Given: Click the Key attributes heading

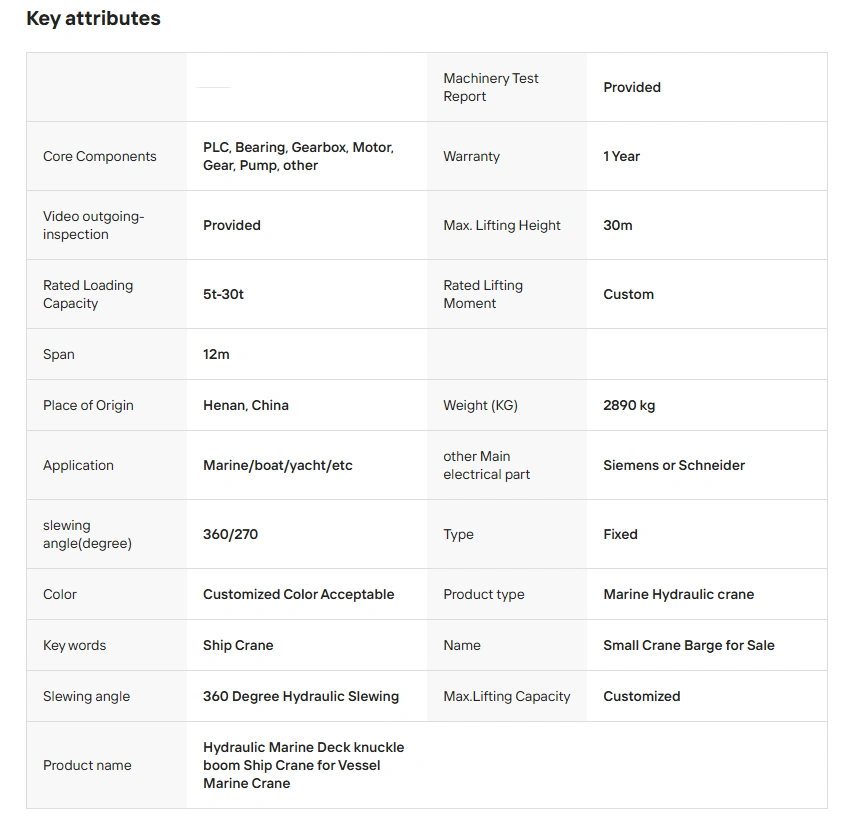Looking at the screenshot, I should pyautogui.click(x=93, y=19).
